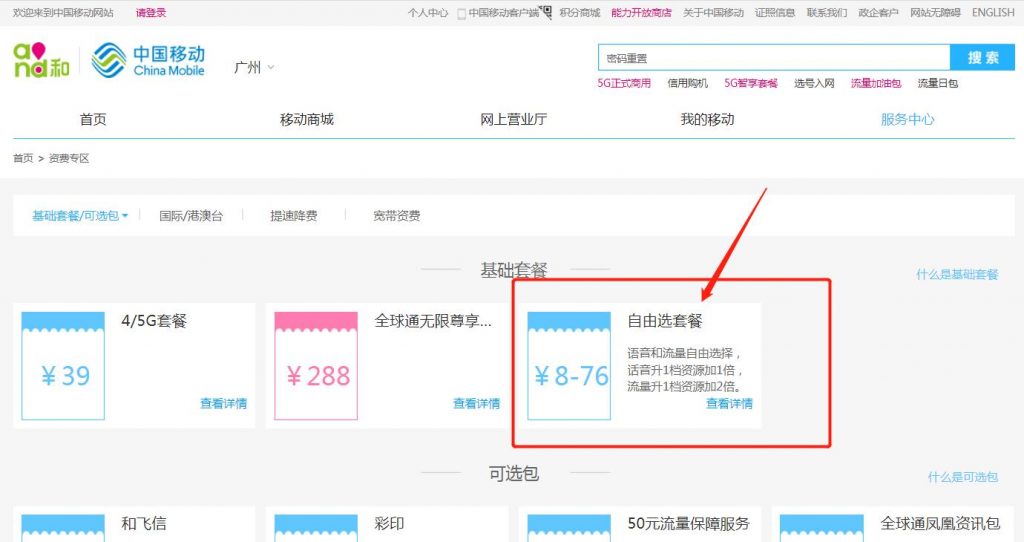Click the search input field
Screen dimensions: 1024x542
click(x=773, y=58)
